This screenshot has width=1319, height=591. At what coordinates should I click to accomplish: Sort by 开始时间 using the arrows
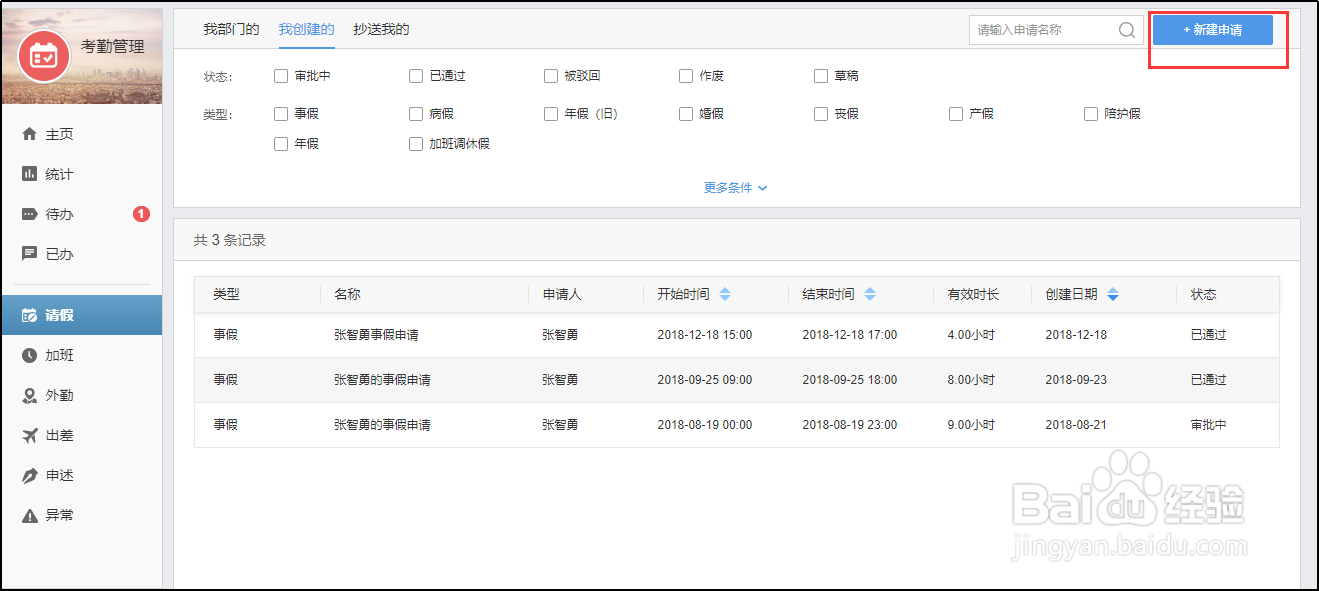725,294
